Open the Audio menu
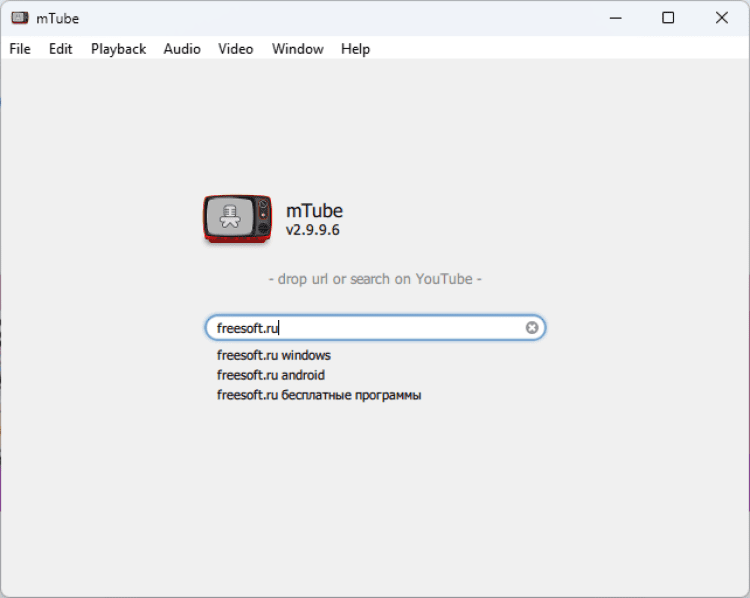This screenshot has height=598, width=750. pos(182,49)
